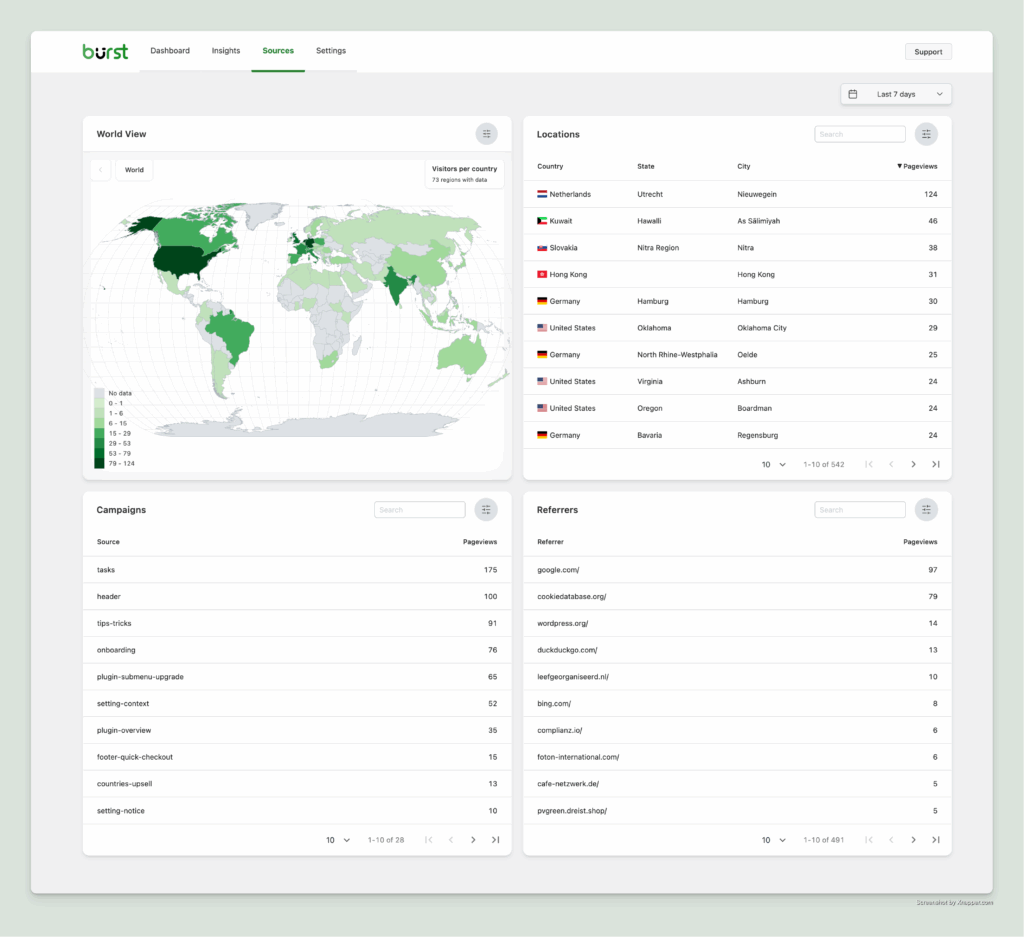Open the Locations panel filter icon

click(x=926, y=133)
